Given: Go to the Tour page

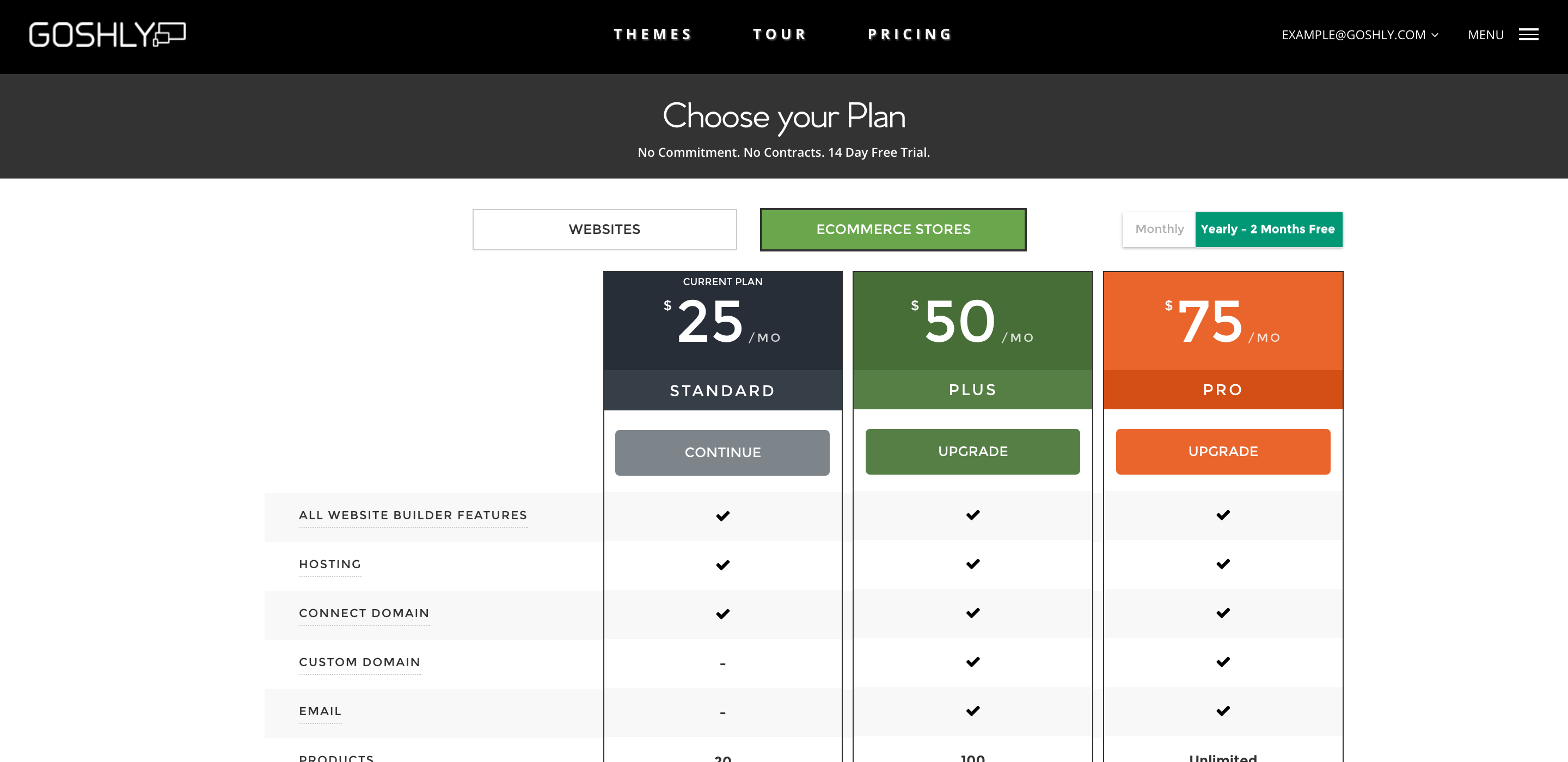Looking at the screenshot, I should coord(780,35).
